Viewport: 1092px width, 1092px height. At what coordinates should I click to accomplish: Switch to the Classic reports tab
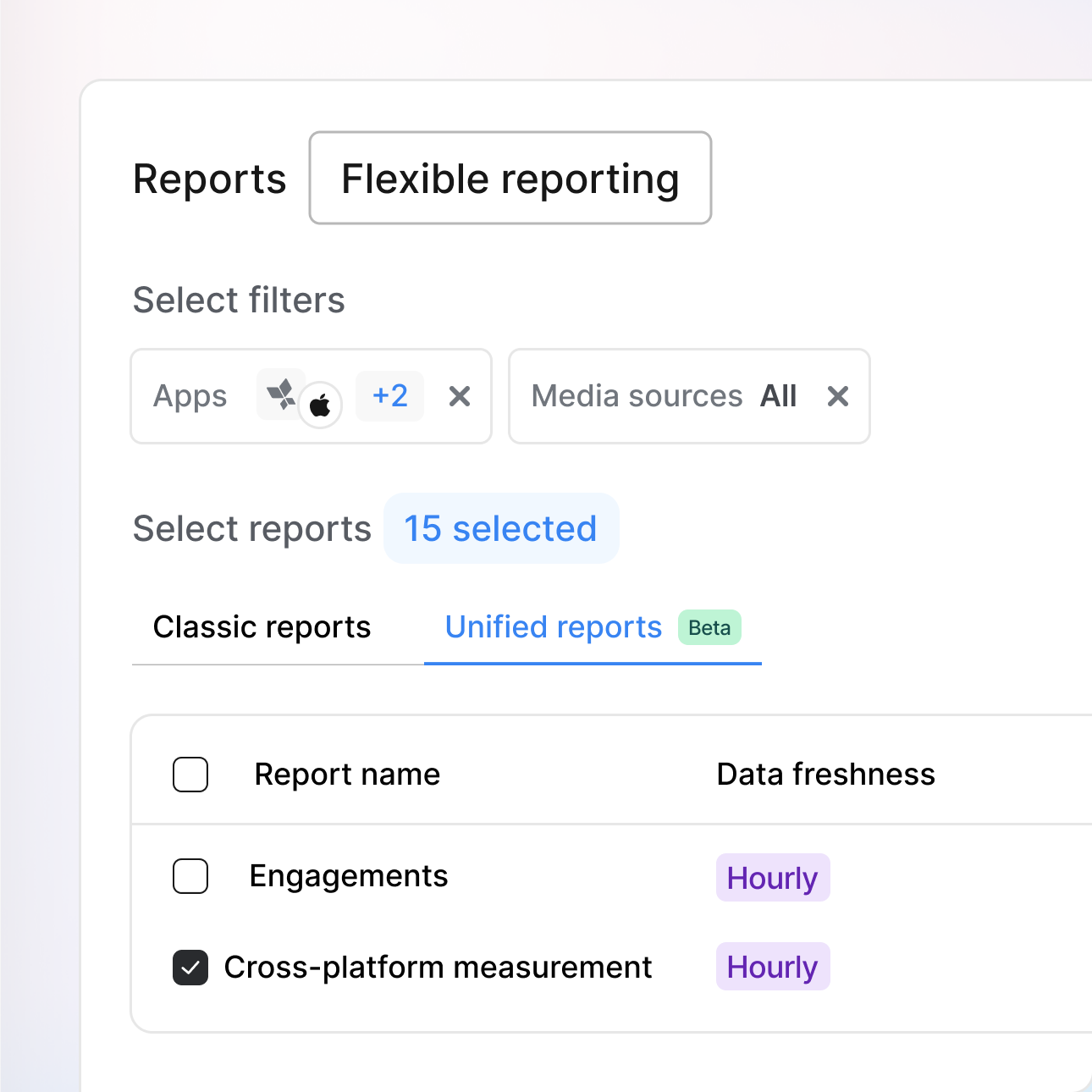pyautogui.click(x=261, y=627)
